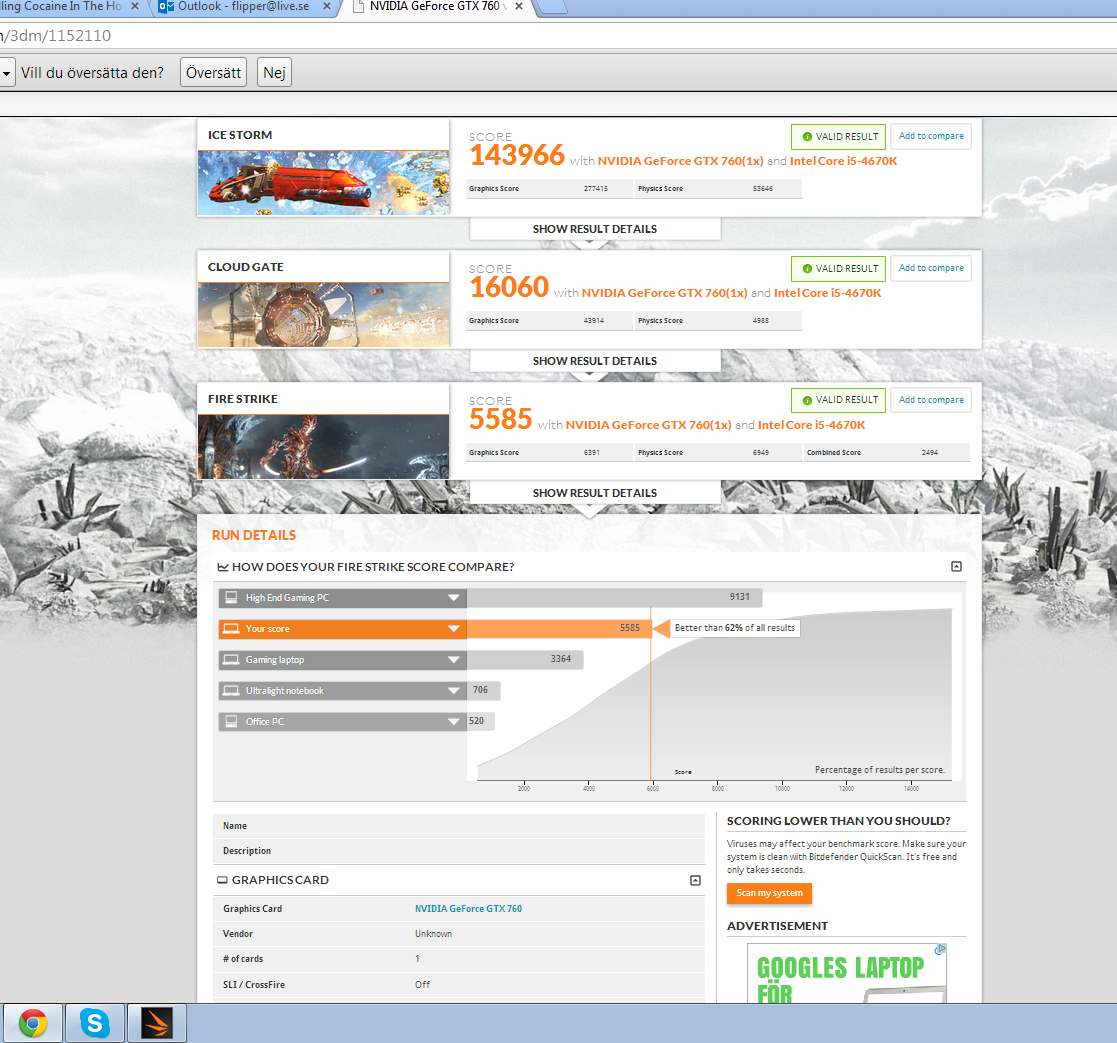Image resolution: width=1117 pixels, height=1043 pixels.
Task: Click the Fire Strike score 5585
Action: click(500, 419)
